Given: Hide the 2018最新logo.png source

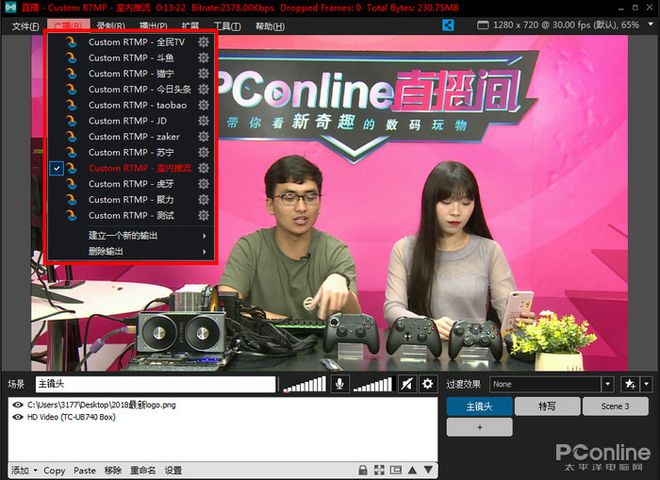Looking at the screenshot, I should coord(18,405).
